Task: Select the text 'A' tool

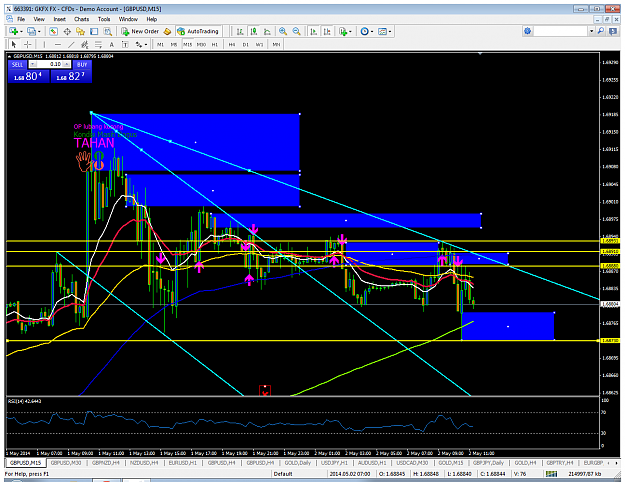Action: (x=112, y=44)
